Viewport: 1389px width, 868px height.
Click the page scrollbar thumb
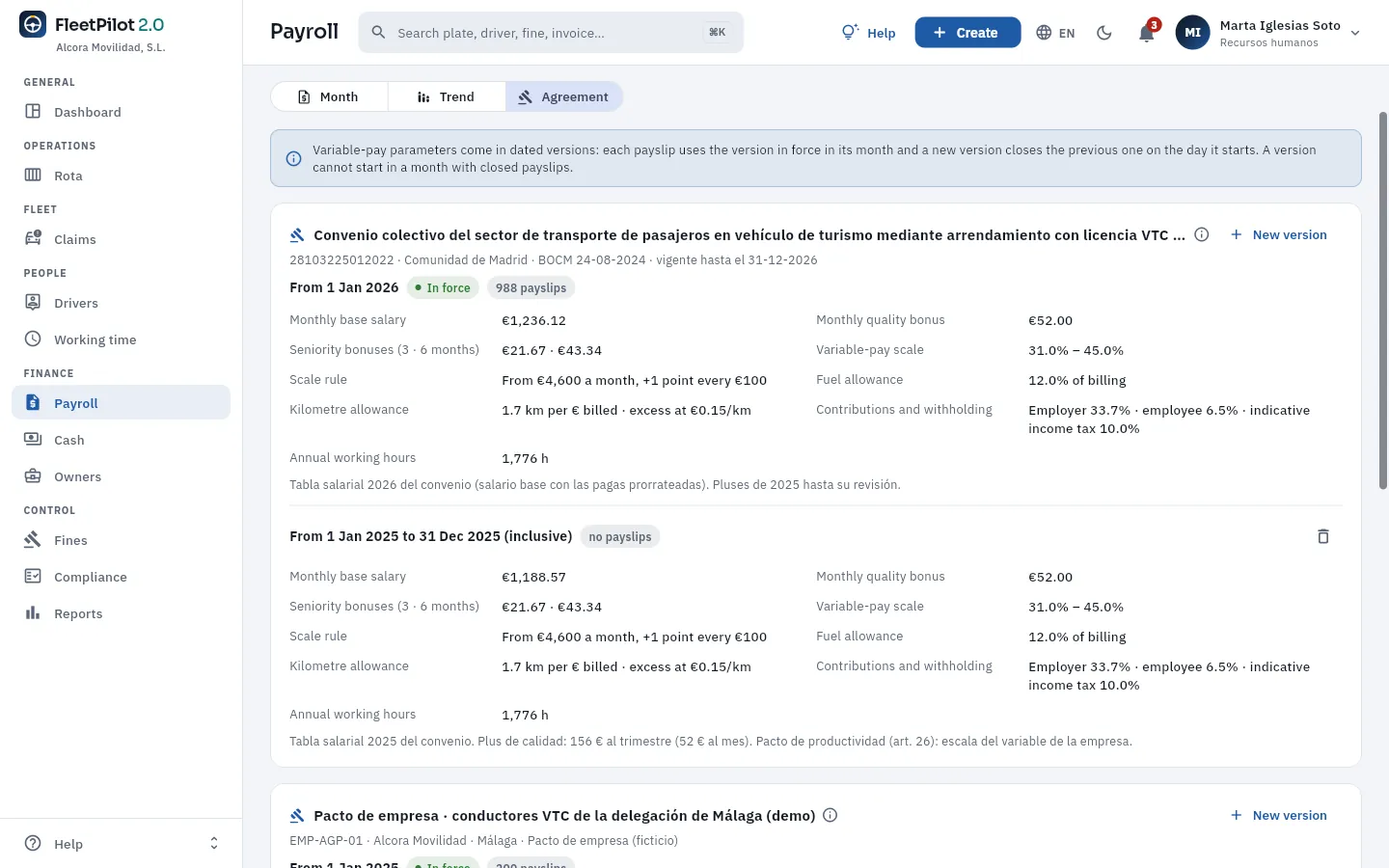[1383, 301]
